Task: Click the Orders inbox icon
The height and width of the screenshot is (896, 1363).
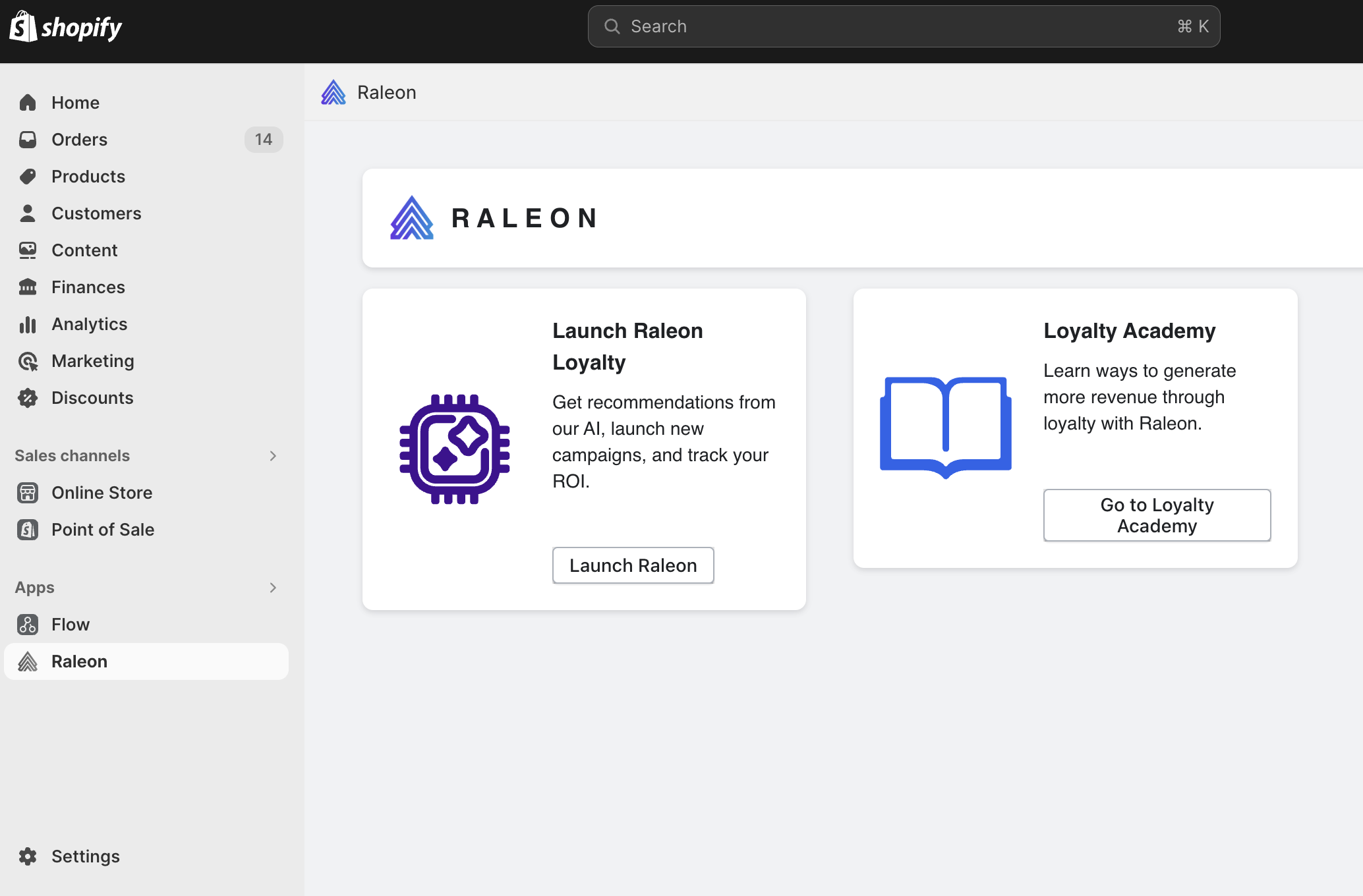Action: click(x=28, y=140)
